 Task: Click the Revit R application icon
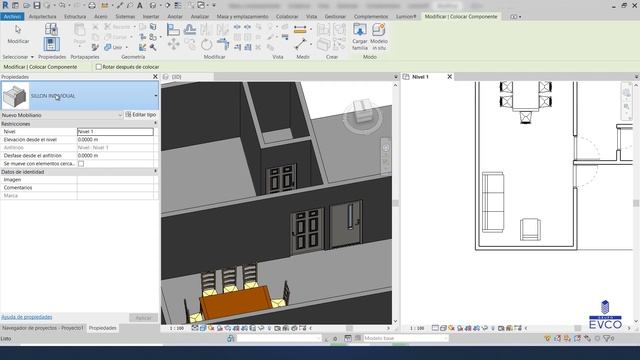pyautogui.click(x=5, y=5)
